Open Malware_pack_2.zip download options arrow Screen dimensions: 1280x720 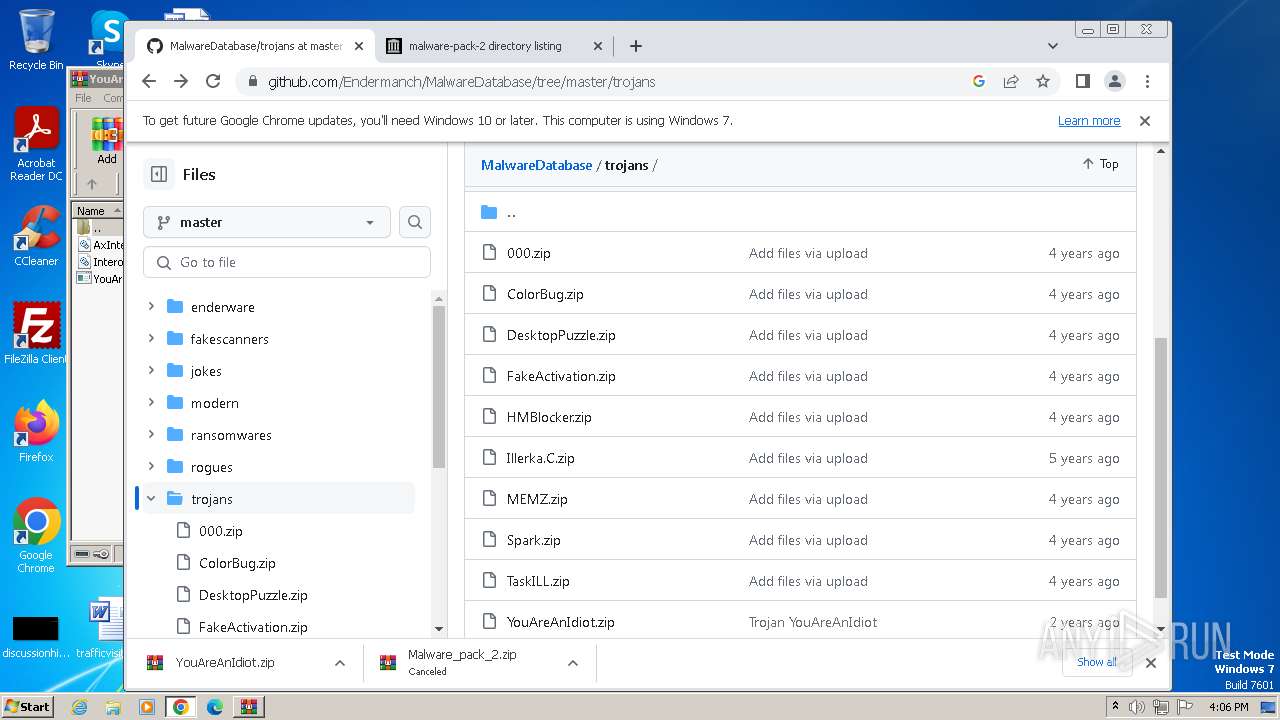coord(573,662)
